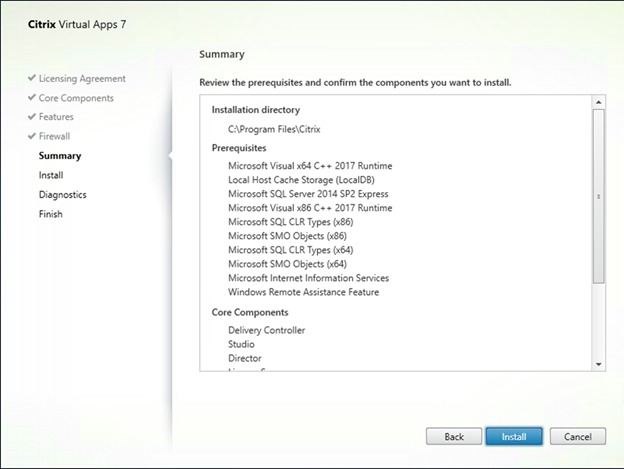This screenshot has width=624, height=469.
Task: Click checkmark icon beside Features
Action: 32,117
